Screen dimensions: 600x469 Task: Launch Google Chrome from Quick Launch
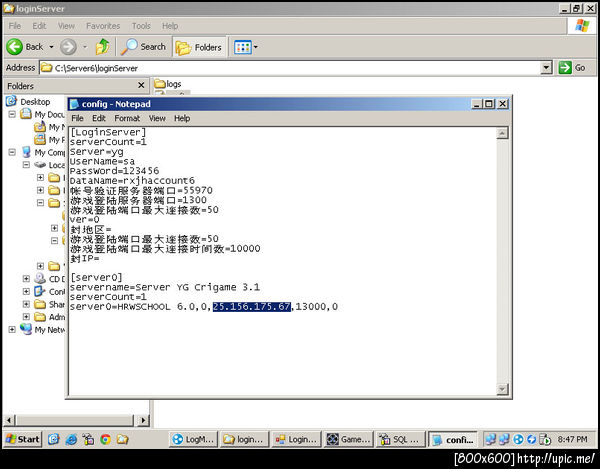point(105,440)
